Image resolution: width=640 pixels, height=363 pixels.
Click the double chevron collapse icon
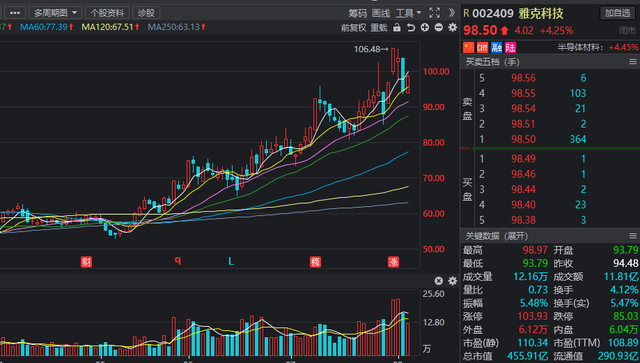pyautogui.click(x=452, y=13)
